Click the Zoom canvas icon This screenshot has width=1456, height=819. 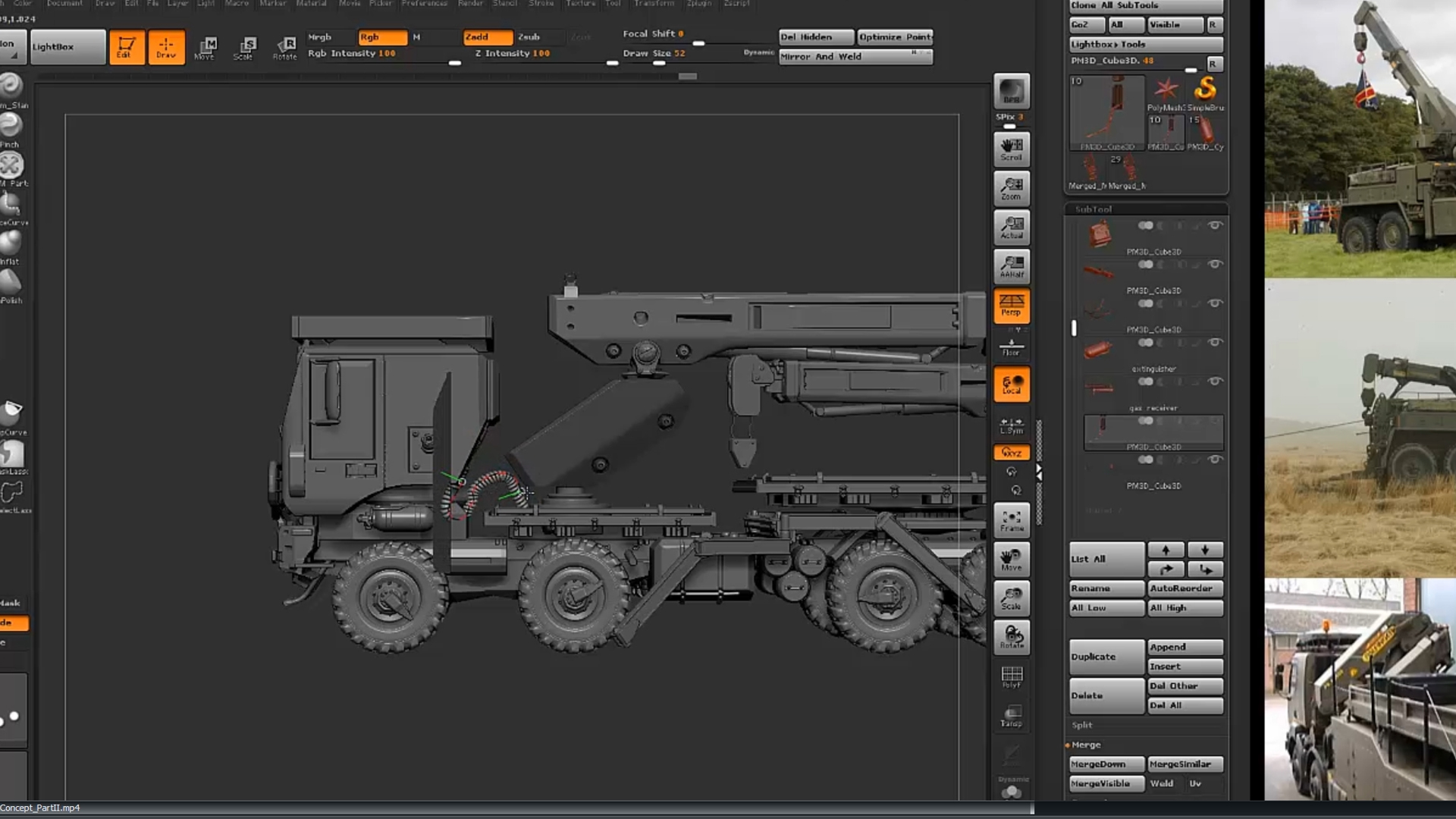(1011, 188)
